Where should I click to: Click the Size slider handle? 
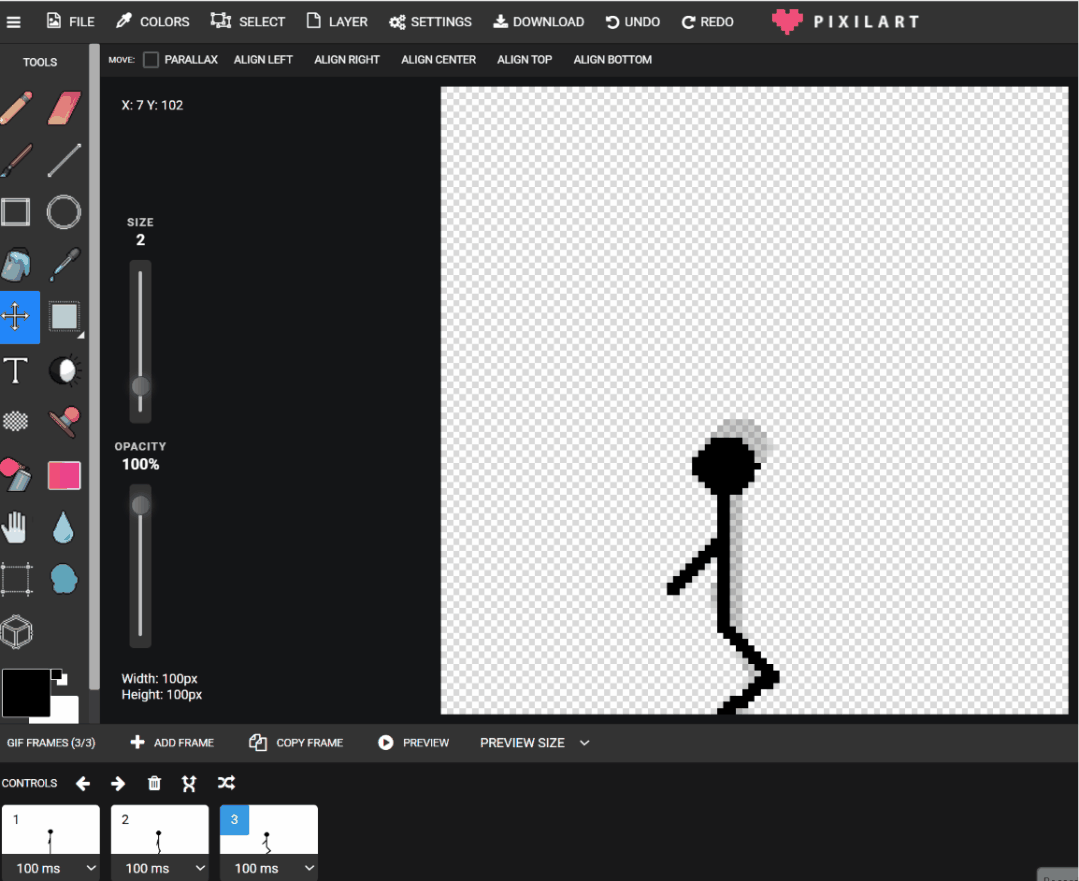(140, 386)
